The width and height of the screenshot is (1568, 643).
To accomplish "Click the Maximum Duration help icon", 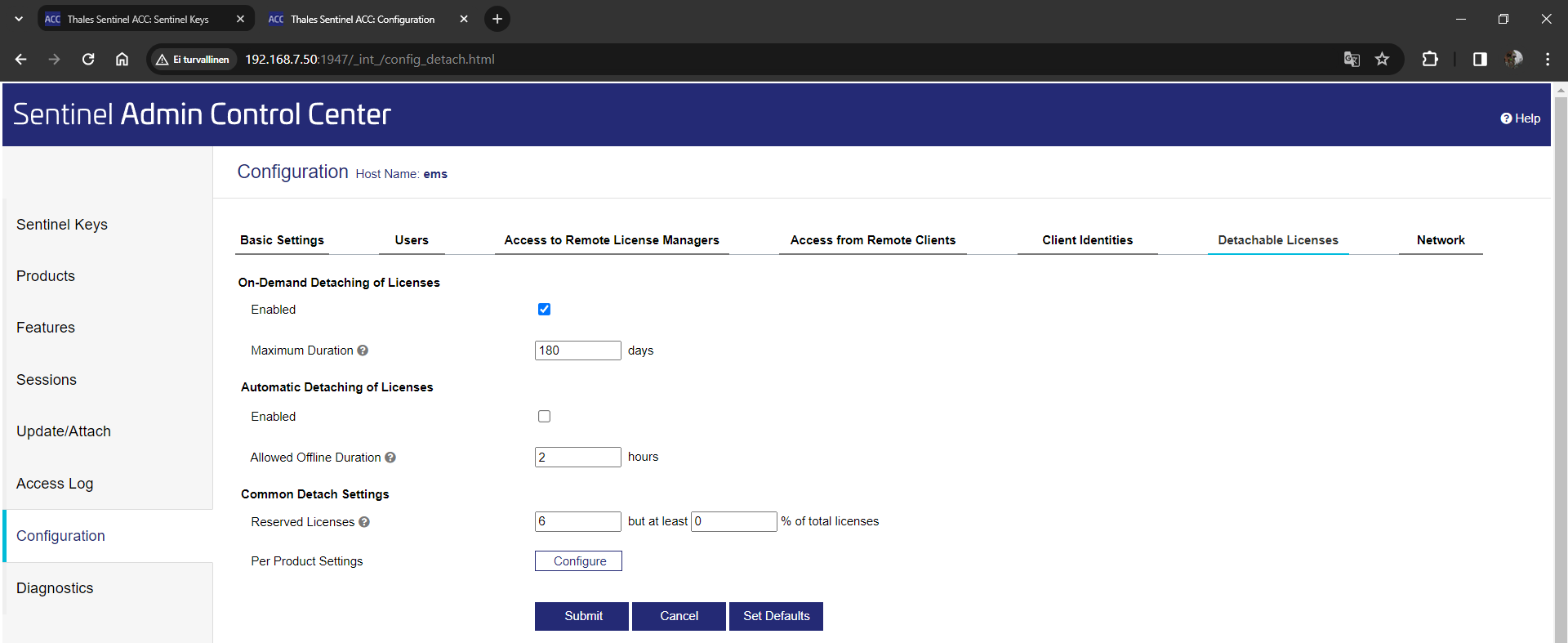I will (x=363, y=351).
